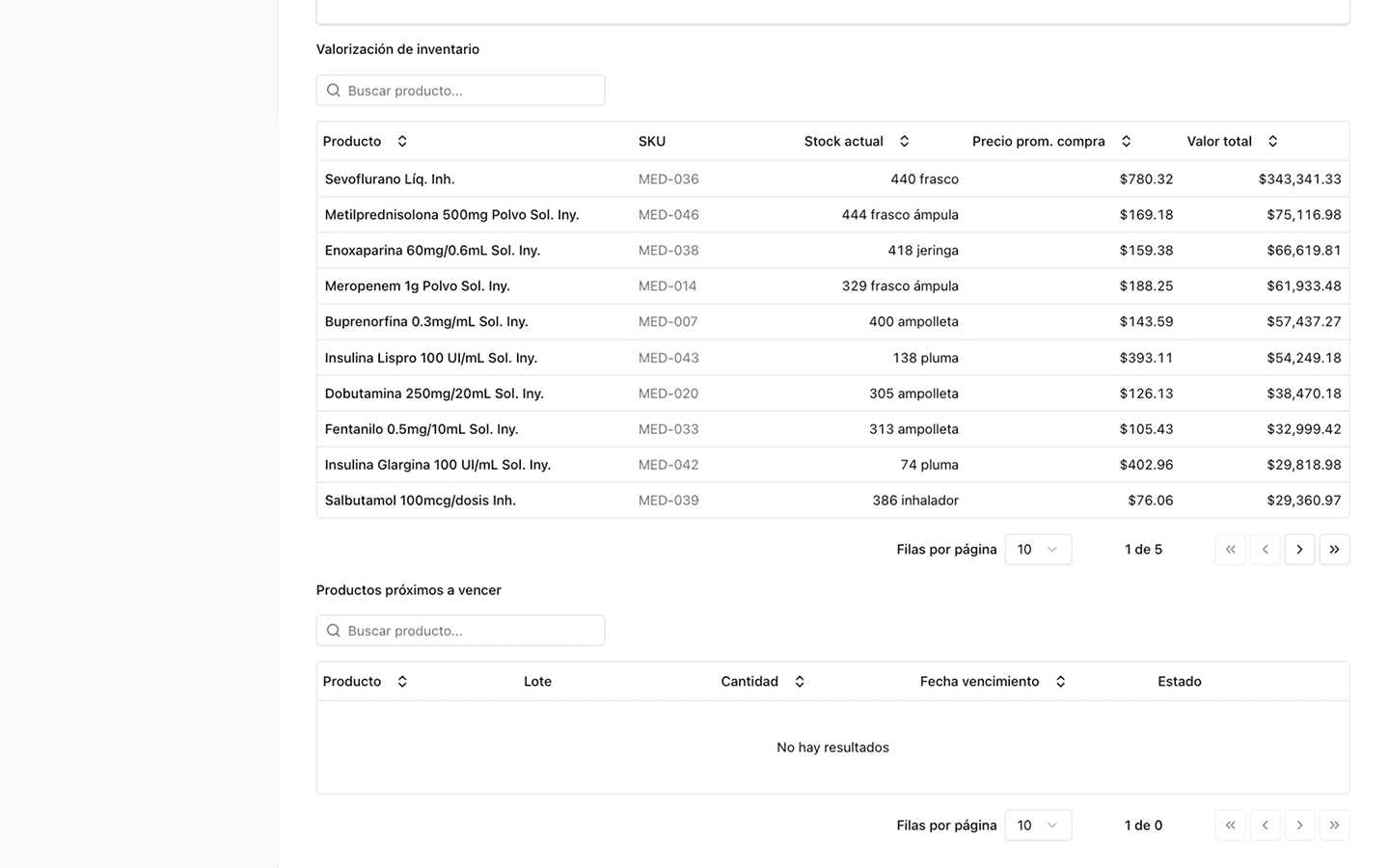
Task: Go to next page of inventory table
Action: pyautogui.click(x=1299, y=550)
